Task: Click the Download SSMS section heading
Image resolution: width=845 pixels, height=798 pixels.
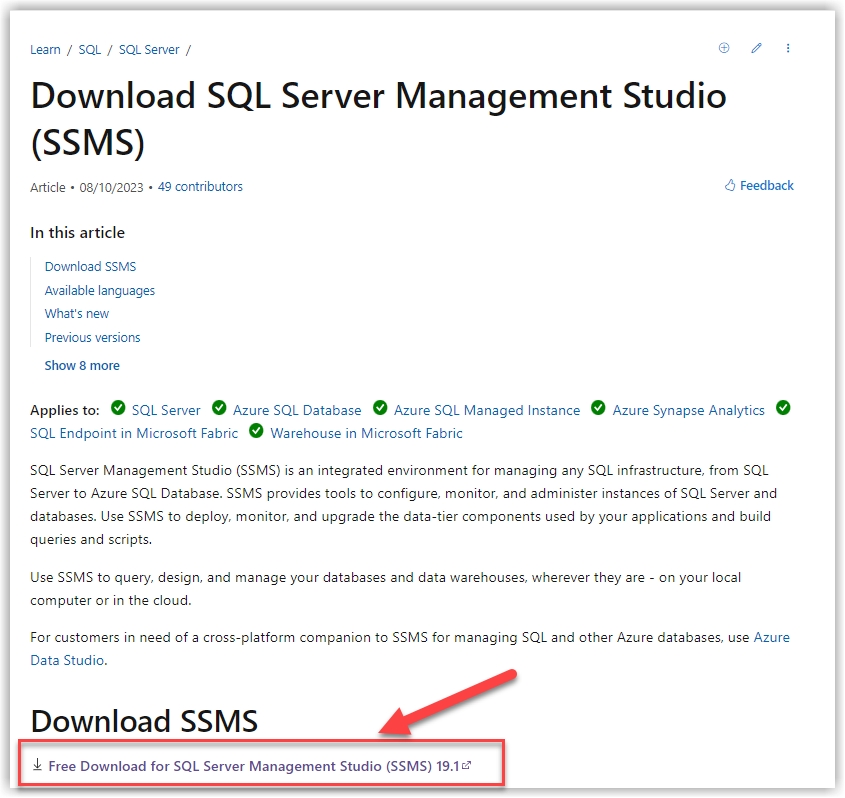Action: (144, 720)
